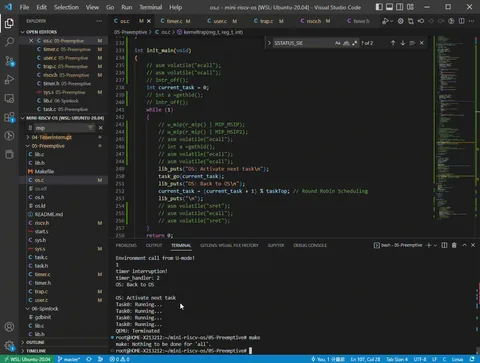Open the Terminal menu

point(150,7)
